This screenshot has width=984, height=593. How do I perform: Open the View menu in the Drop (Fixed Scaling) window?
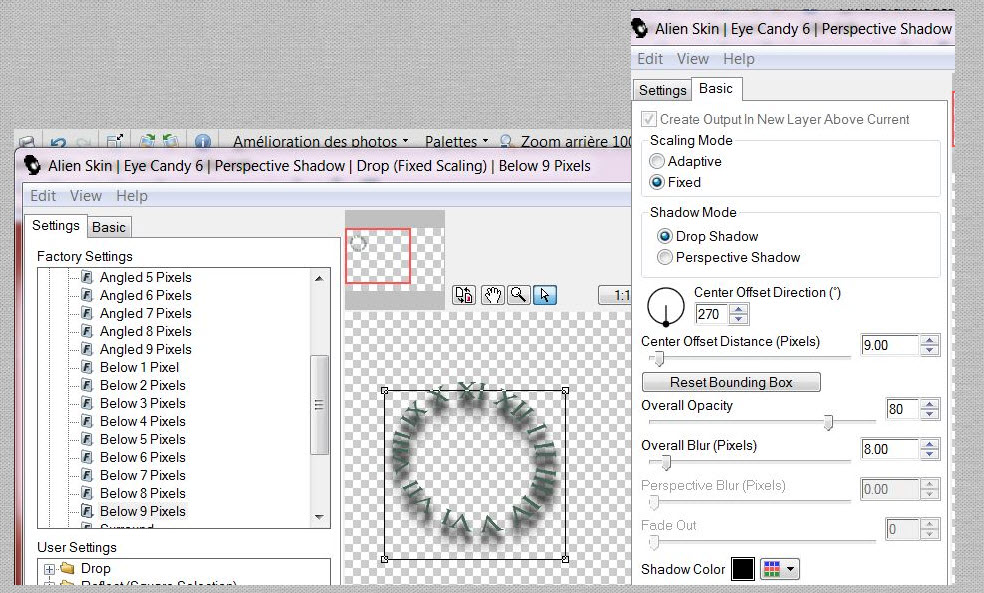[86, 196]
